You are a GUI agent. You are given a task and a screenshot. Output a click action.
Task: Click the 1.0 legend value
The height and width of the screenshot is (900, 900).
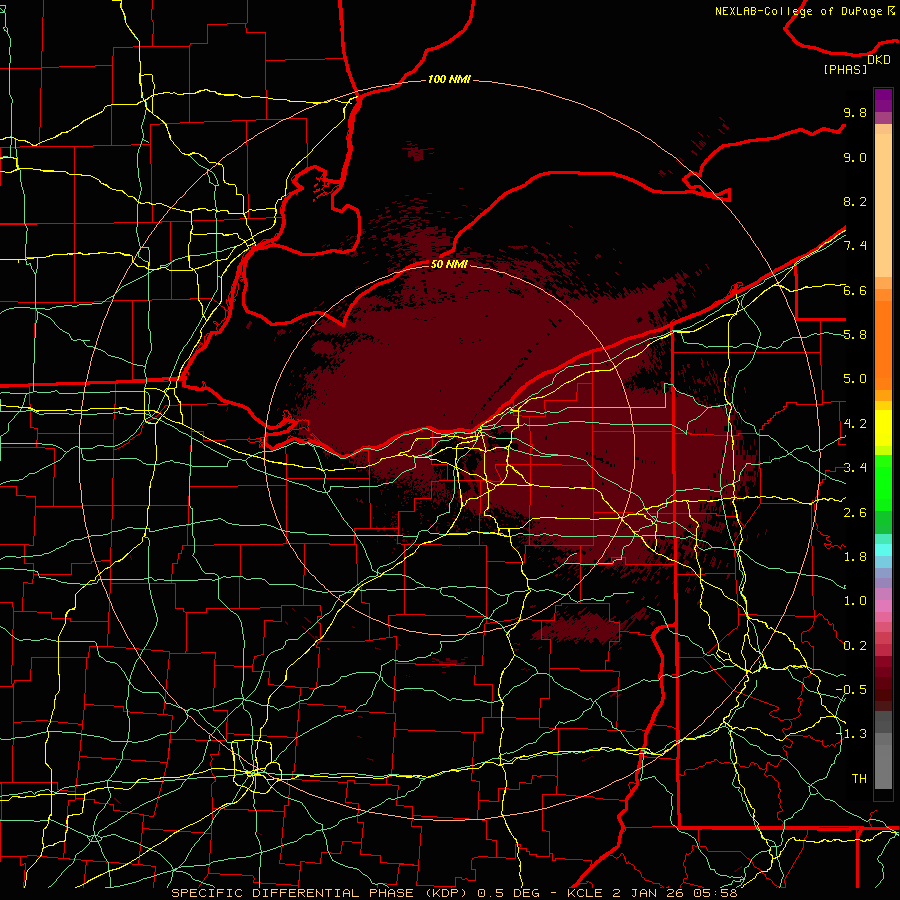855,601
